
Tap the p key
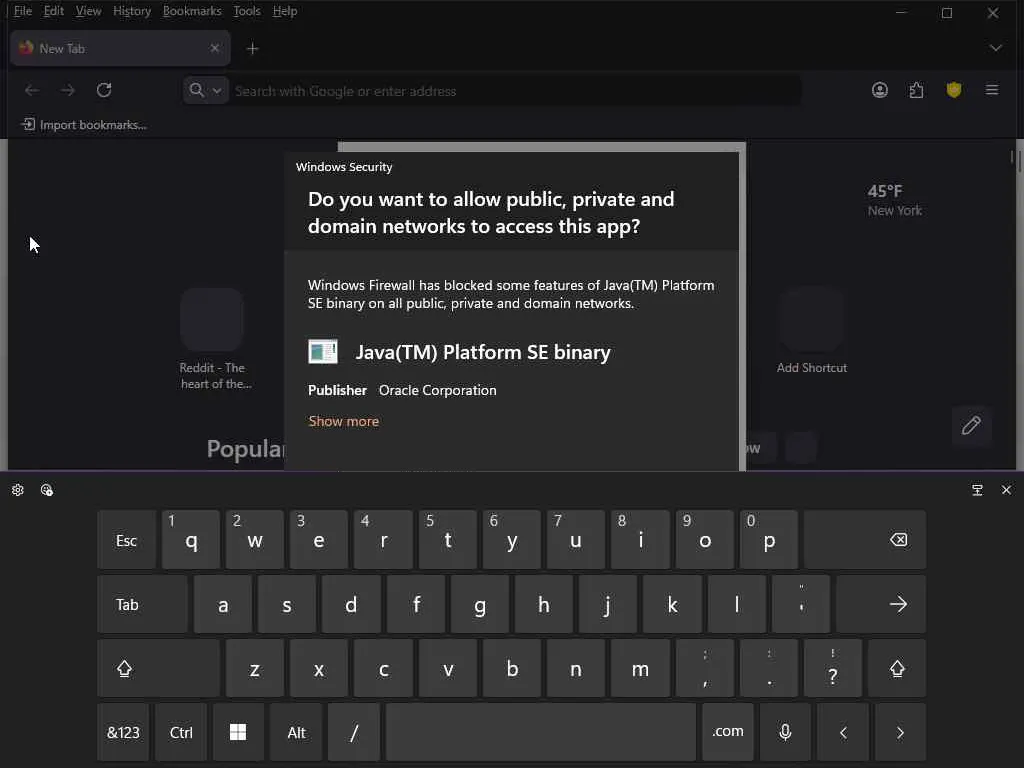click(769, 539)
